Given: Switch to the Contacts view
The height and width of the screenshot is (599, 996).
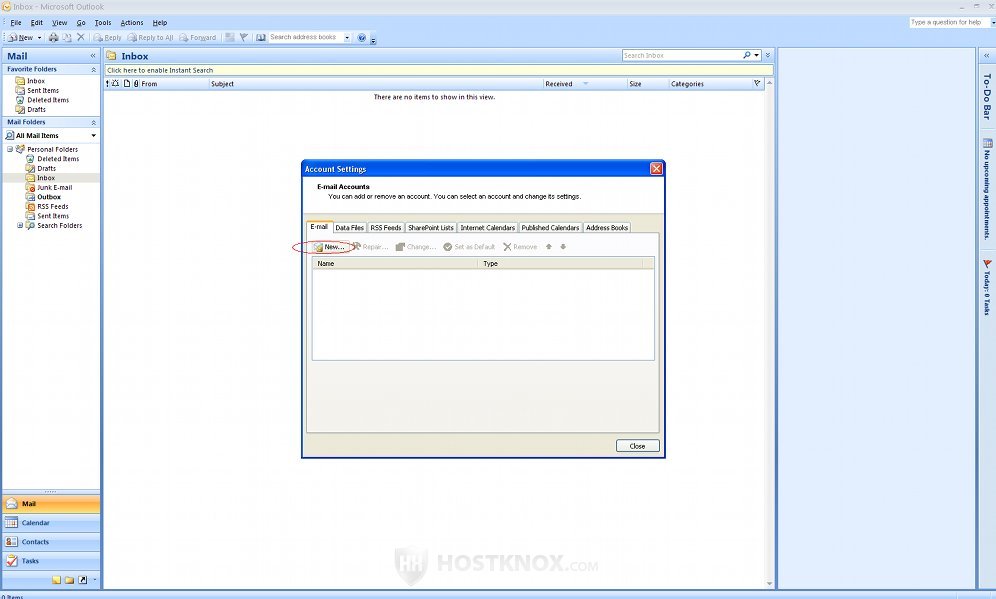Looking at the screenshot, I should click(51, 542).
